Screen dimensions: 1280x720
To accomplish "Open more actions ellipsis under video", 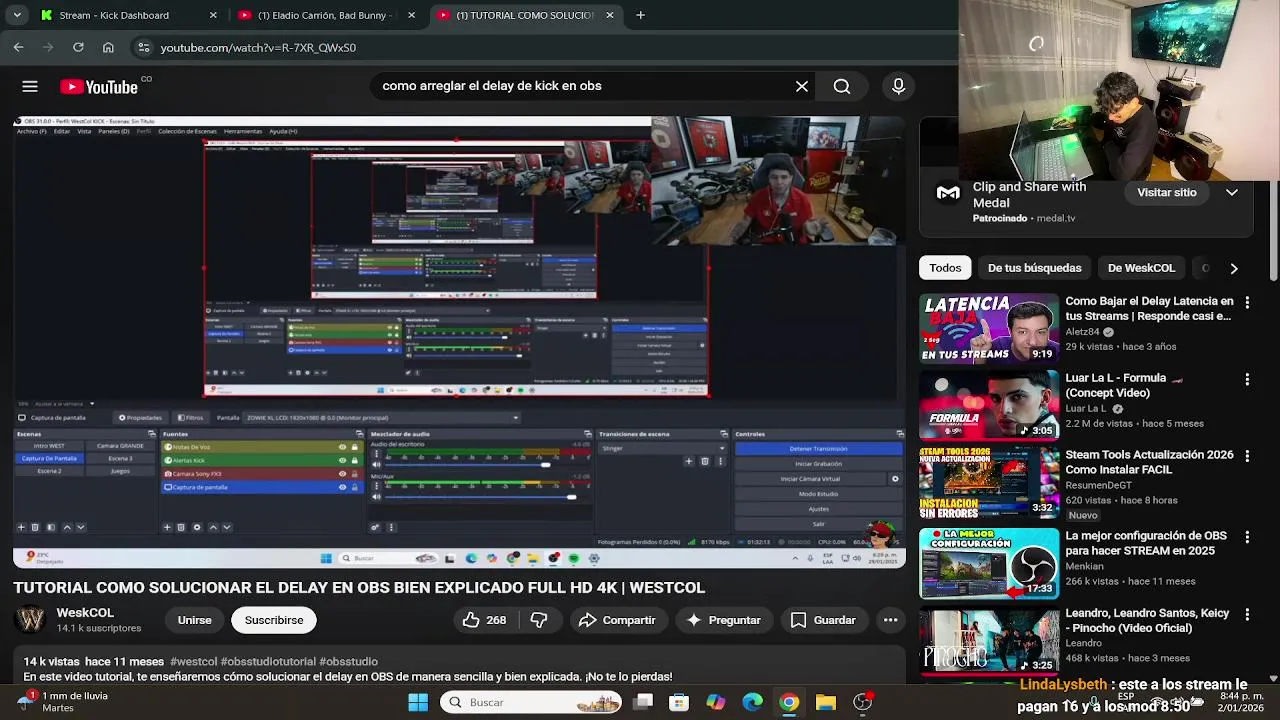I will (890, 620).
